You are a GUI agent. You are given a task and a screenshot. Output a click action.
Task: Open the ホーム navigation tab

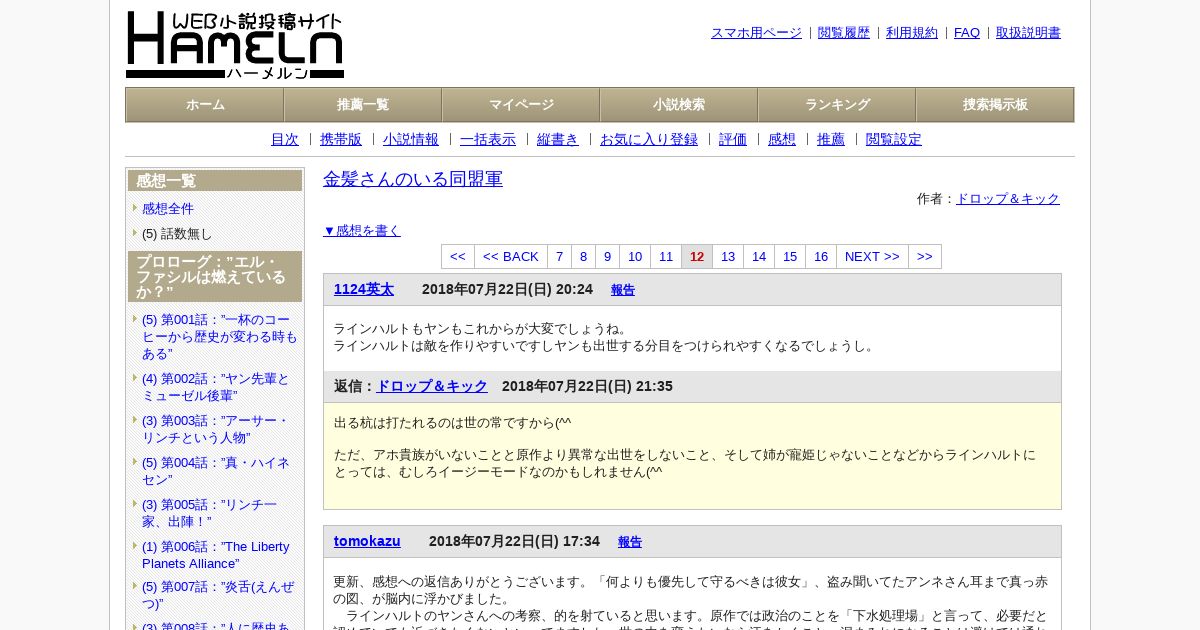[x=205, y=105]
